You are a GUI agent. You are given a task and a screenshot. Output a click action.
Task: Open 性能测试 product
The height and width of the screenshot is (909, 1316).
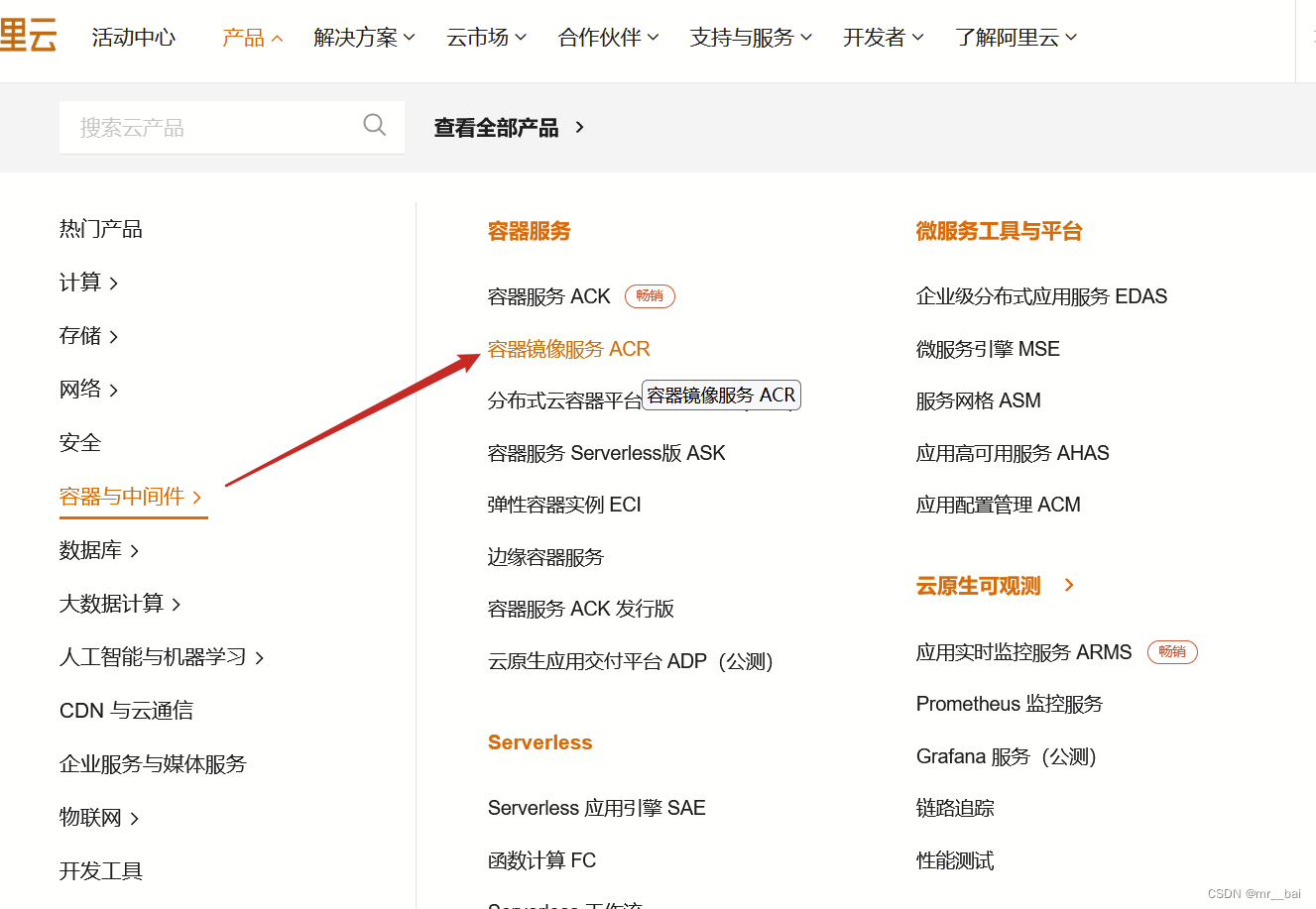tap(955, 860)
